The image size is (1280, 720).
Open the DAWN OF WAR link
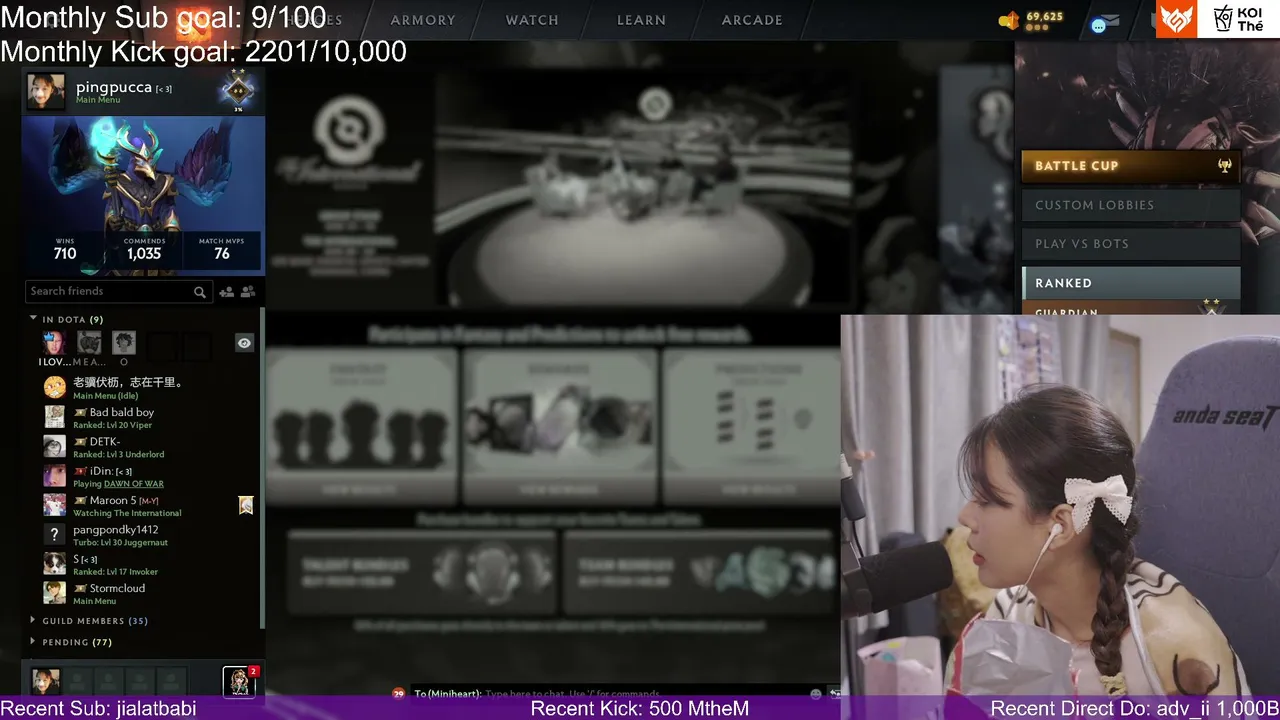tap(133, 484)
